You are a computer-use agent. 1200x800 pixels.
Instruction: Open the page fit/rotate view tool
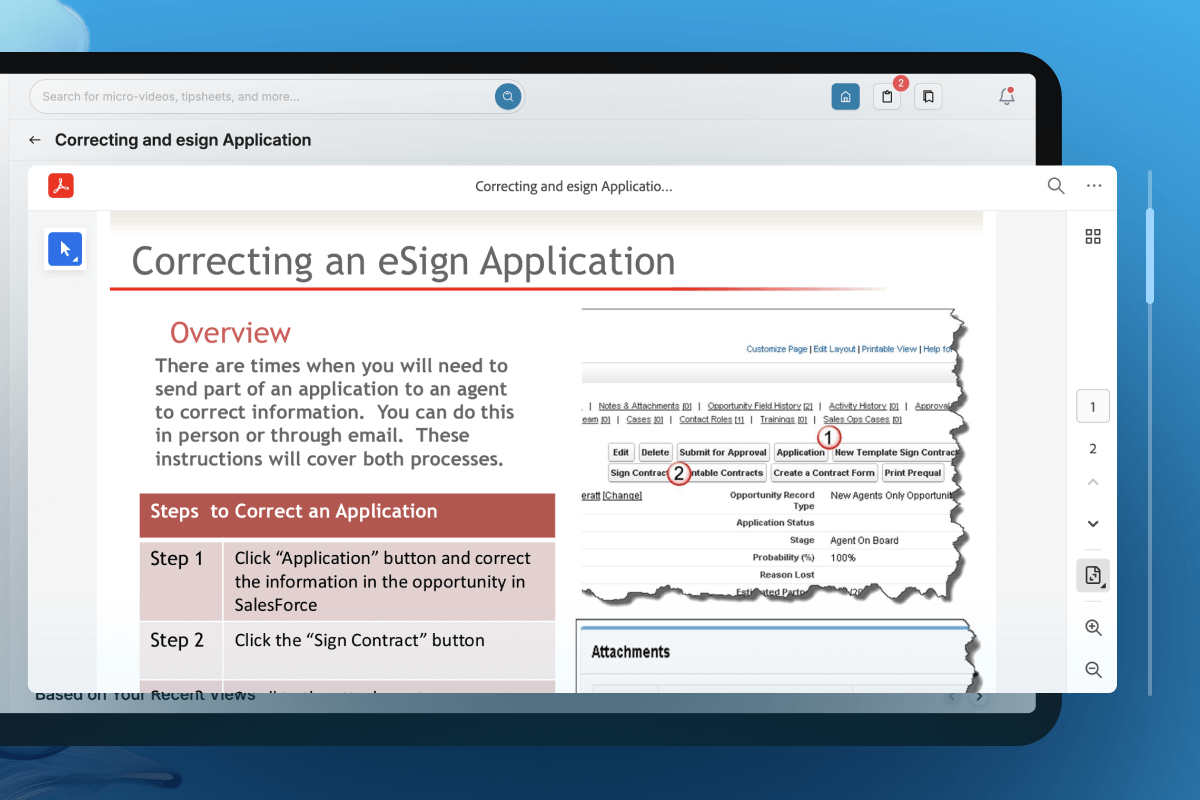pyautogui.click(x=1093, y=575)
